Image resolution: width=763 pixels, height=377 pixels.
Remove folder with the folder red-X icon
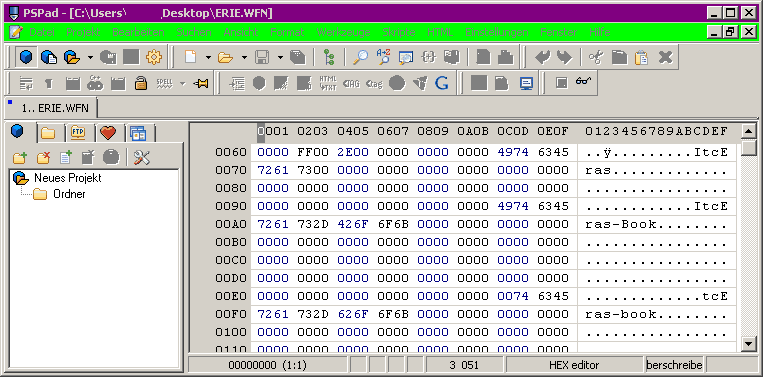pyautogui.click(x=43, y=158)
